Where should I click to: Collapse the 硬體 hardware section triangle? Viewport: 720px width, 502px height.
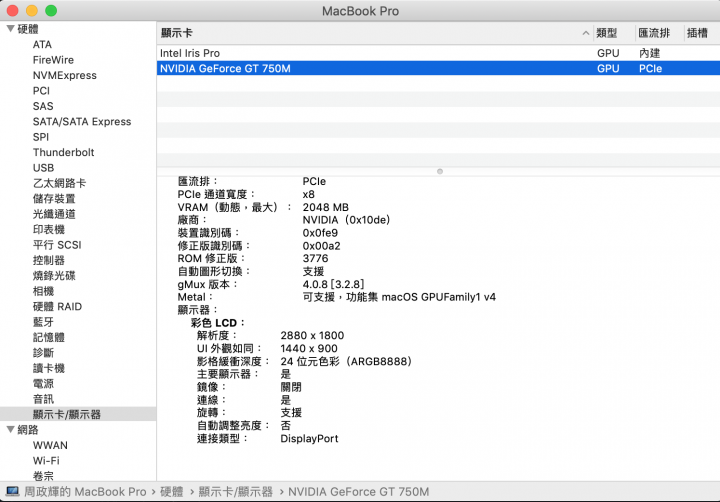coord(11,28)
